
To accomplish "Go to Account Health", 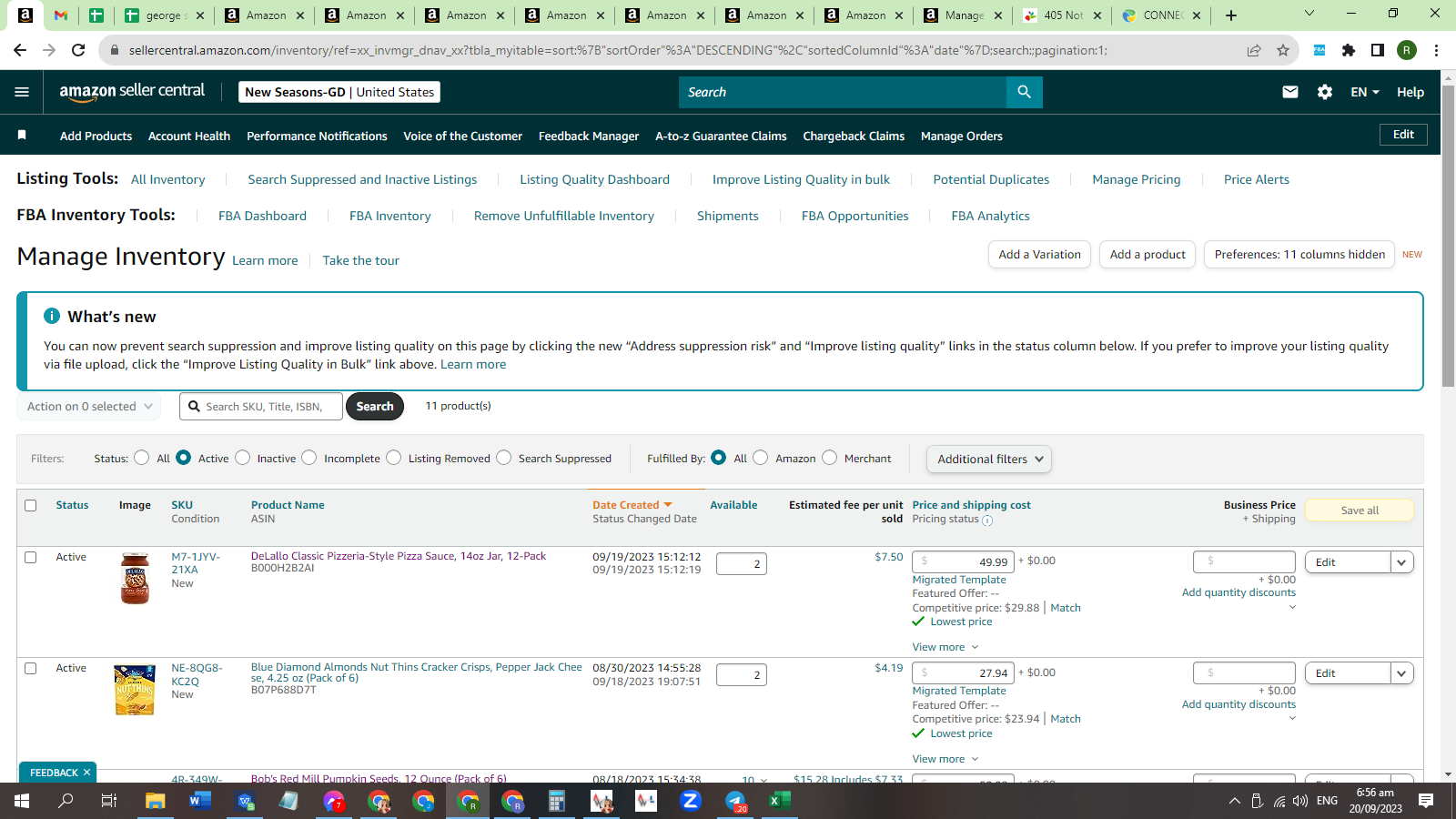I will point(189,136).
